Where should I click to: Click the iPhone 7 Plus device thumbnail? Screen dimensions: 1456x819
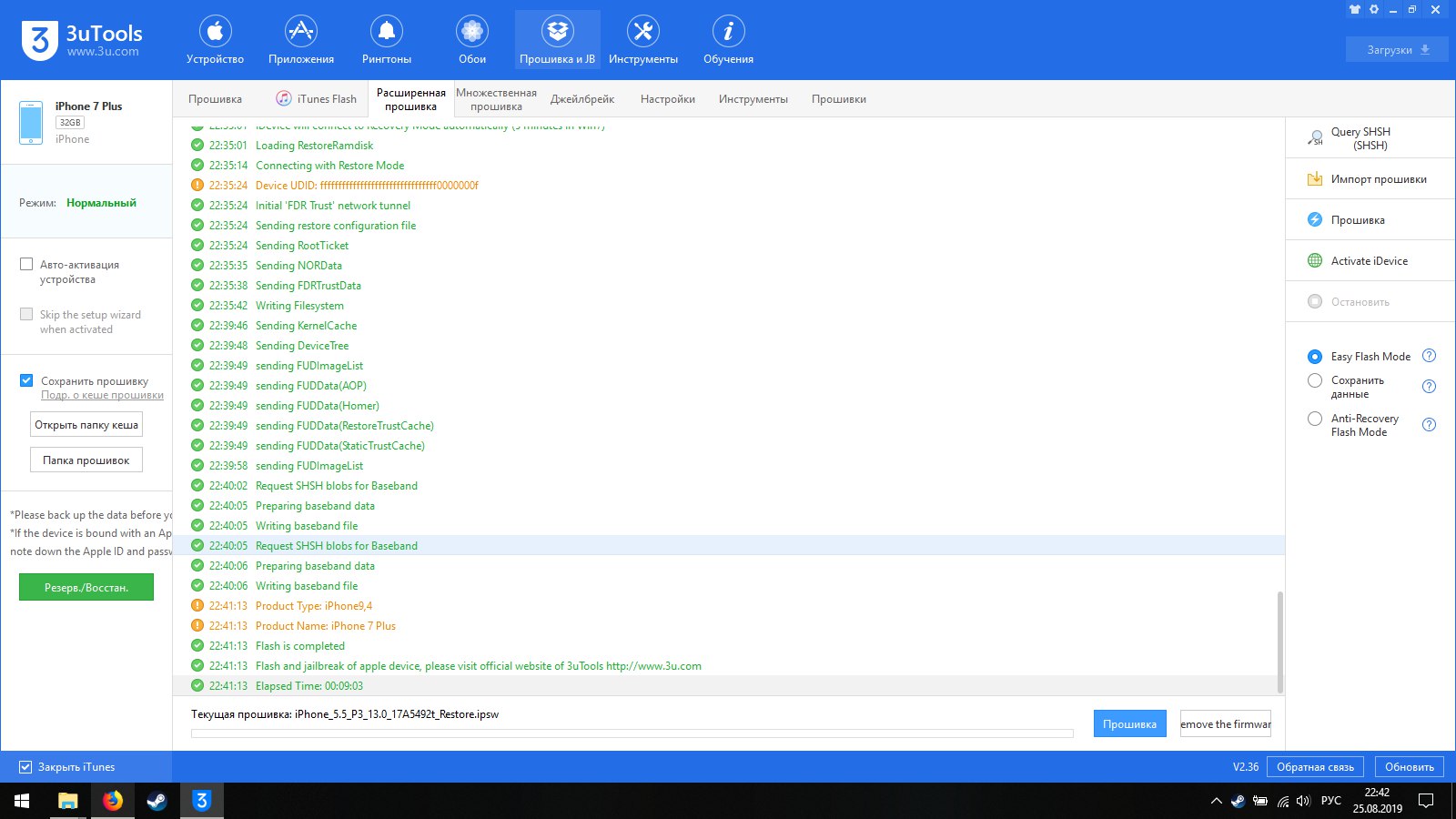[x=31, y=123]
